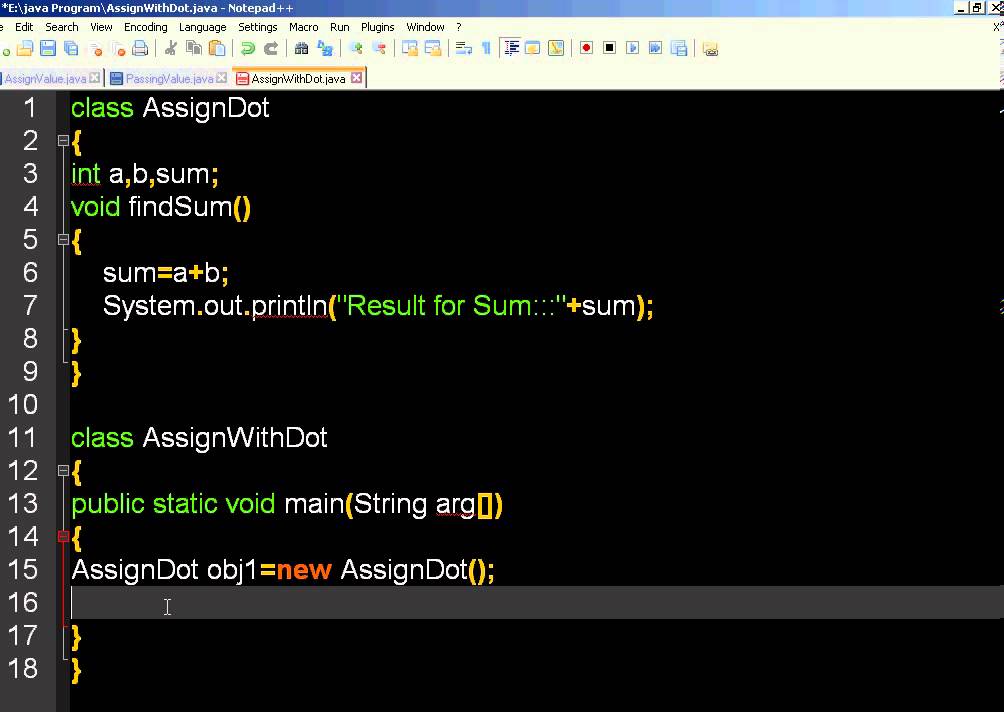Open the Plugins menu
Image resolution: width=1004 pixels, height=712 pixels.
(377, 27)
